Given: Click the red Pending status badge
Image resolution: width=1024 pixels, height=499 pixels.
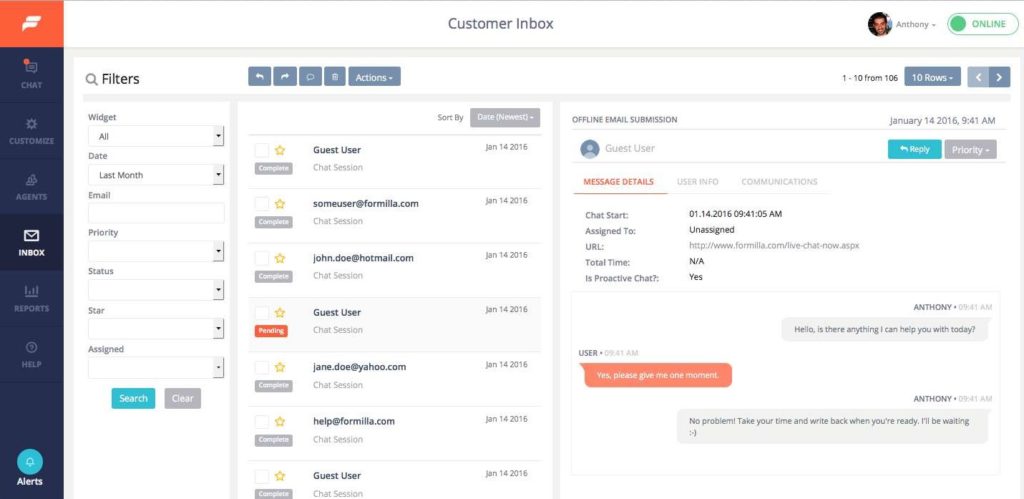Looking at the screenshot, I should [271, 330].
